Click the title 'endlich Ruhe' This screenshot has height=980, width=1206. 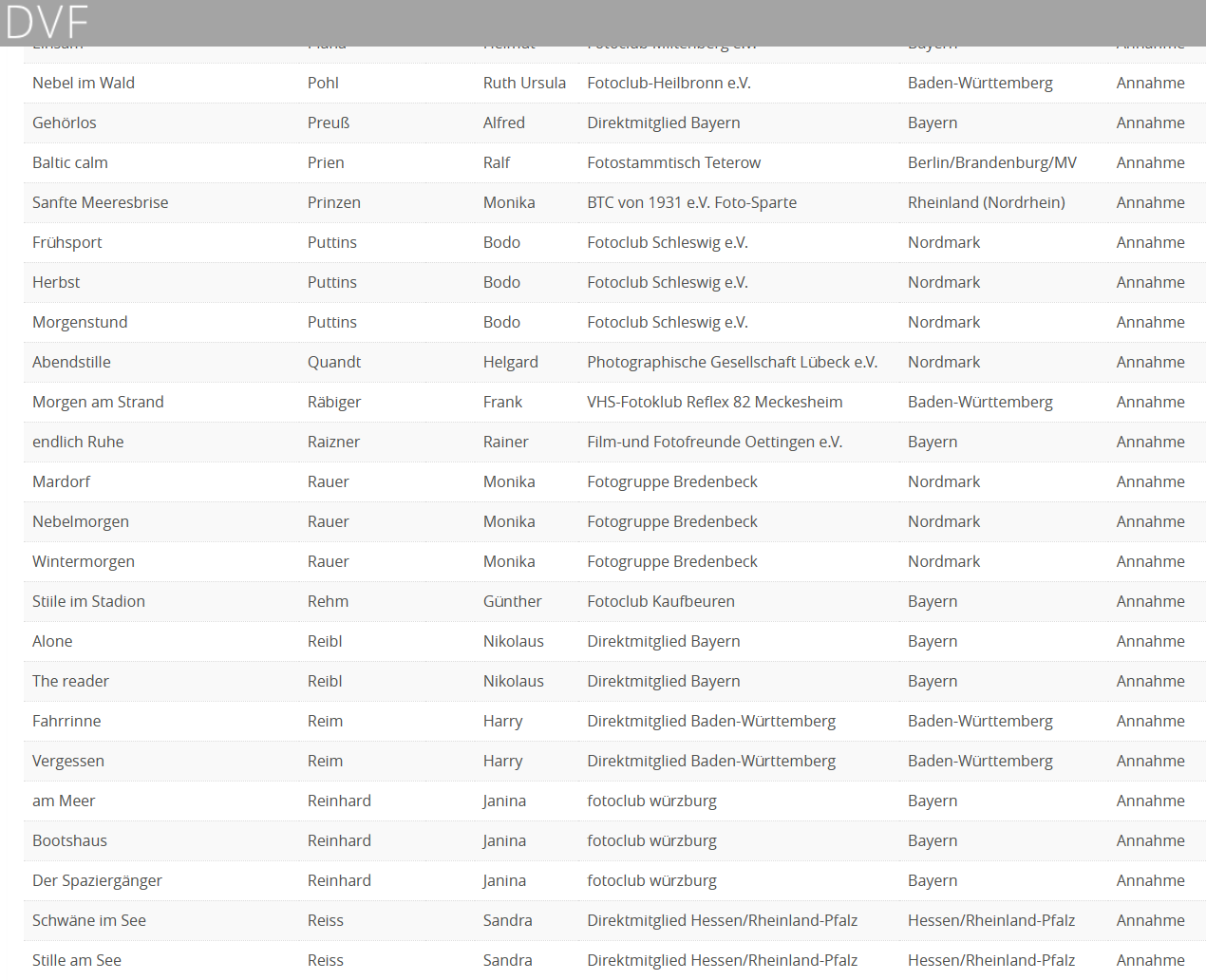(x=78, y=442)
